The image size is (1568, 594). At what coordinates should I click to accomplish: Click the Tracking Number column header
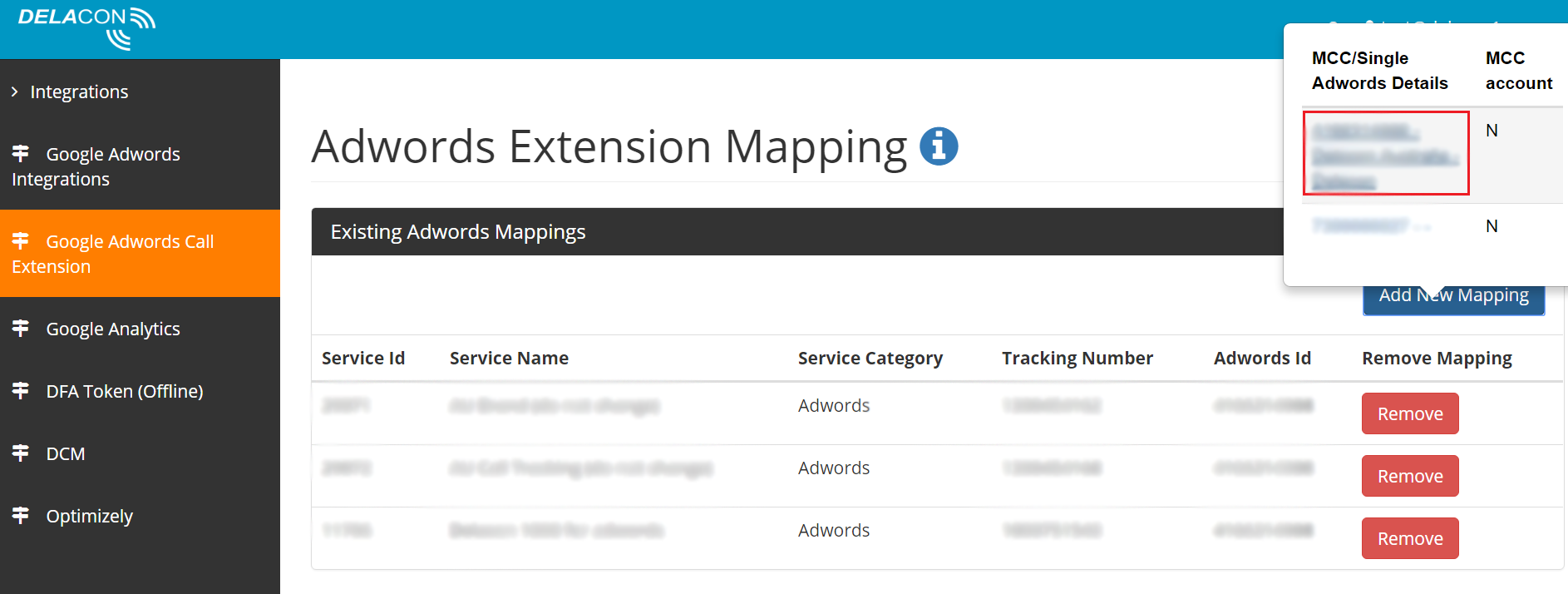coord(1077,359)
